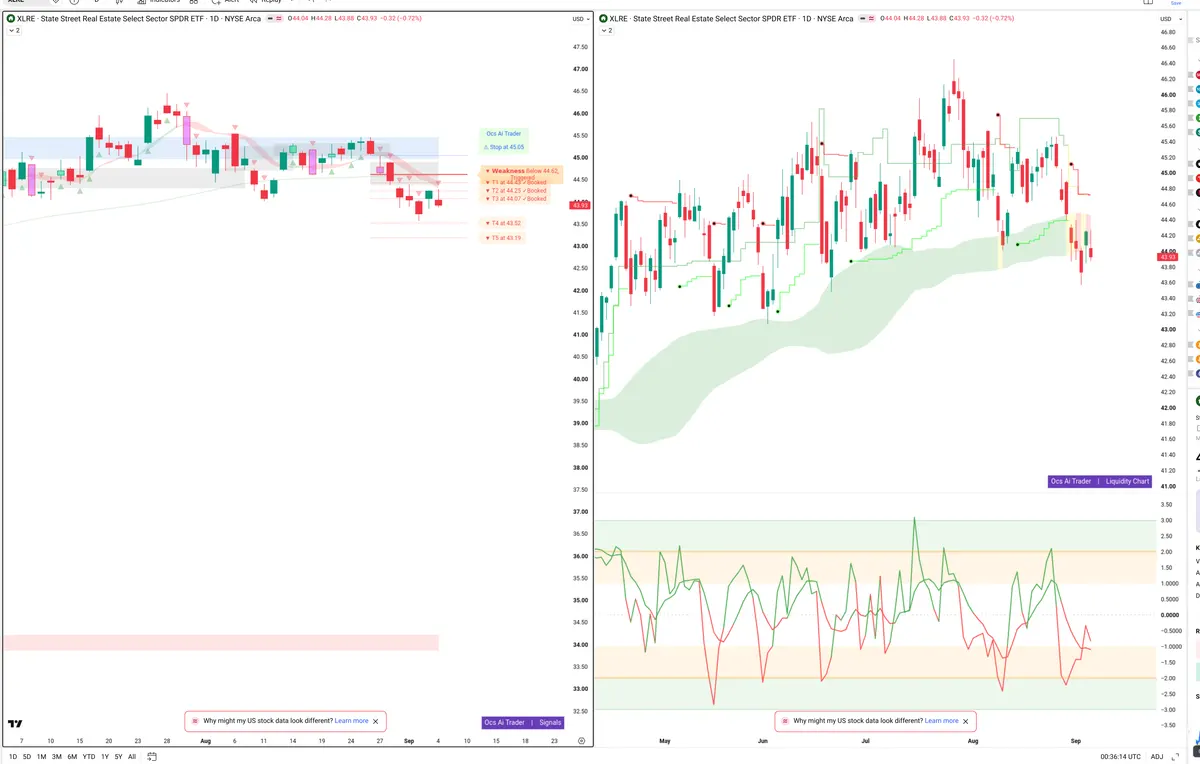Click the 'Stop at 45.05' label
The width and height of the screenshot is (1200, 764).
click(x=504, y=147)
